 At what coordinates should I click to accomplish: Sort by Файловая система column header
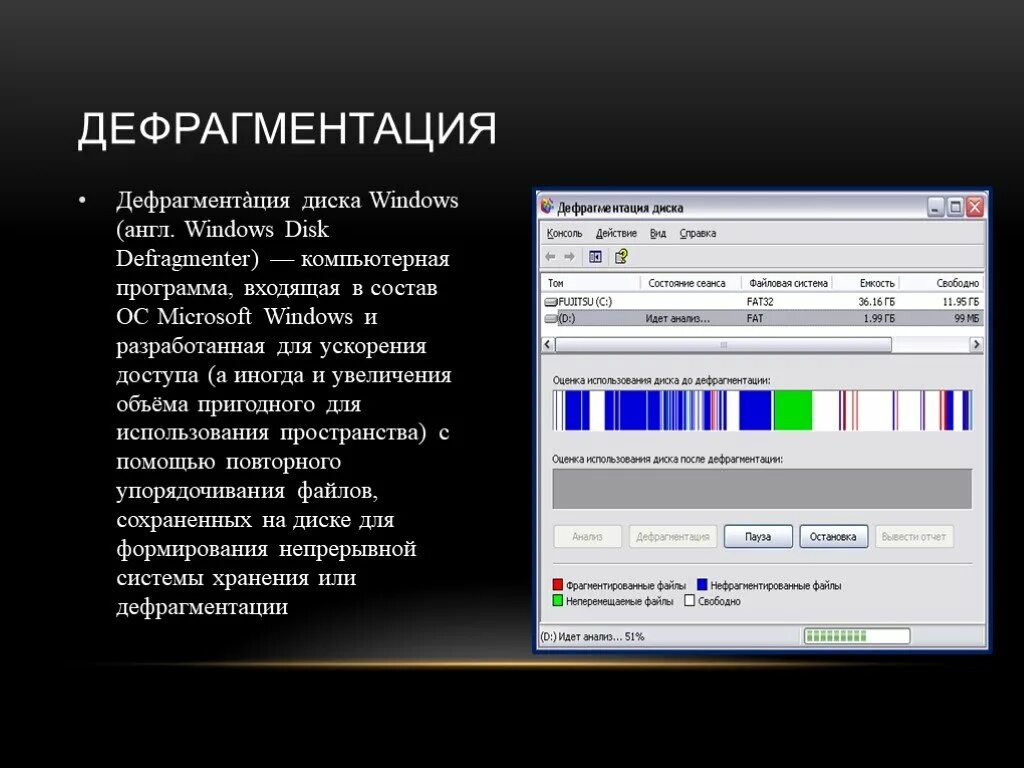point(787,283)
